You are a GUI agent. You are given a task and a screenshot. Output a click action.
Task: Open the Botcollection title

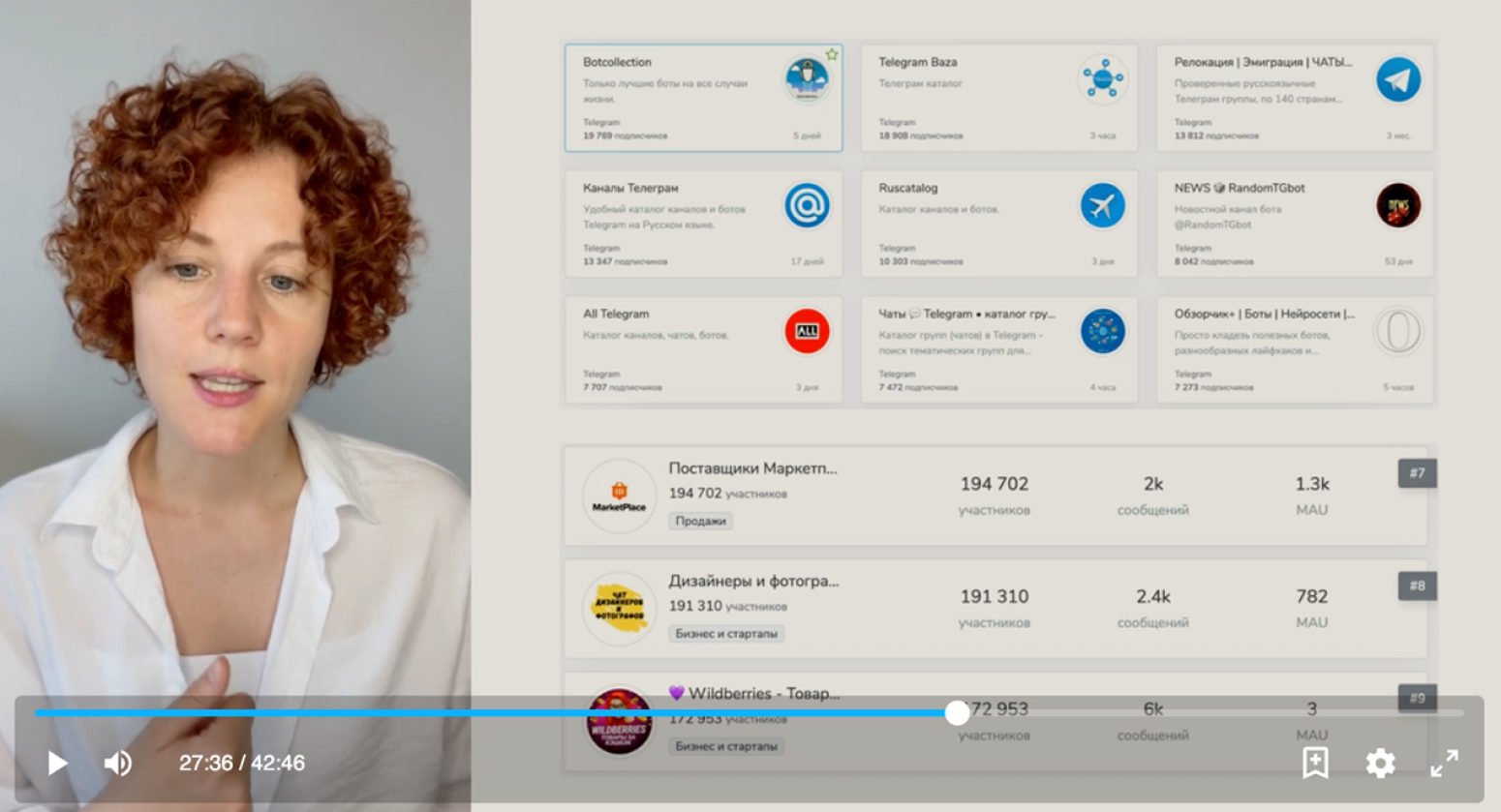tap(617, 62)
